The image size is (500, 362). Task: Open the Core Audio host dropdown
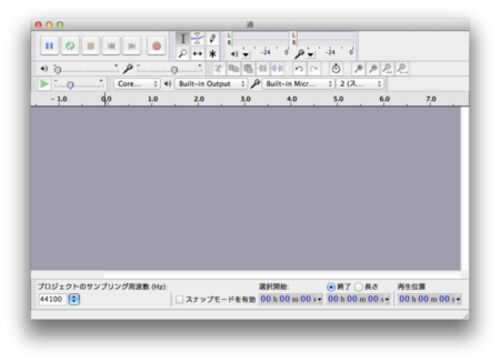137,84
